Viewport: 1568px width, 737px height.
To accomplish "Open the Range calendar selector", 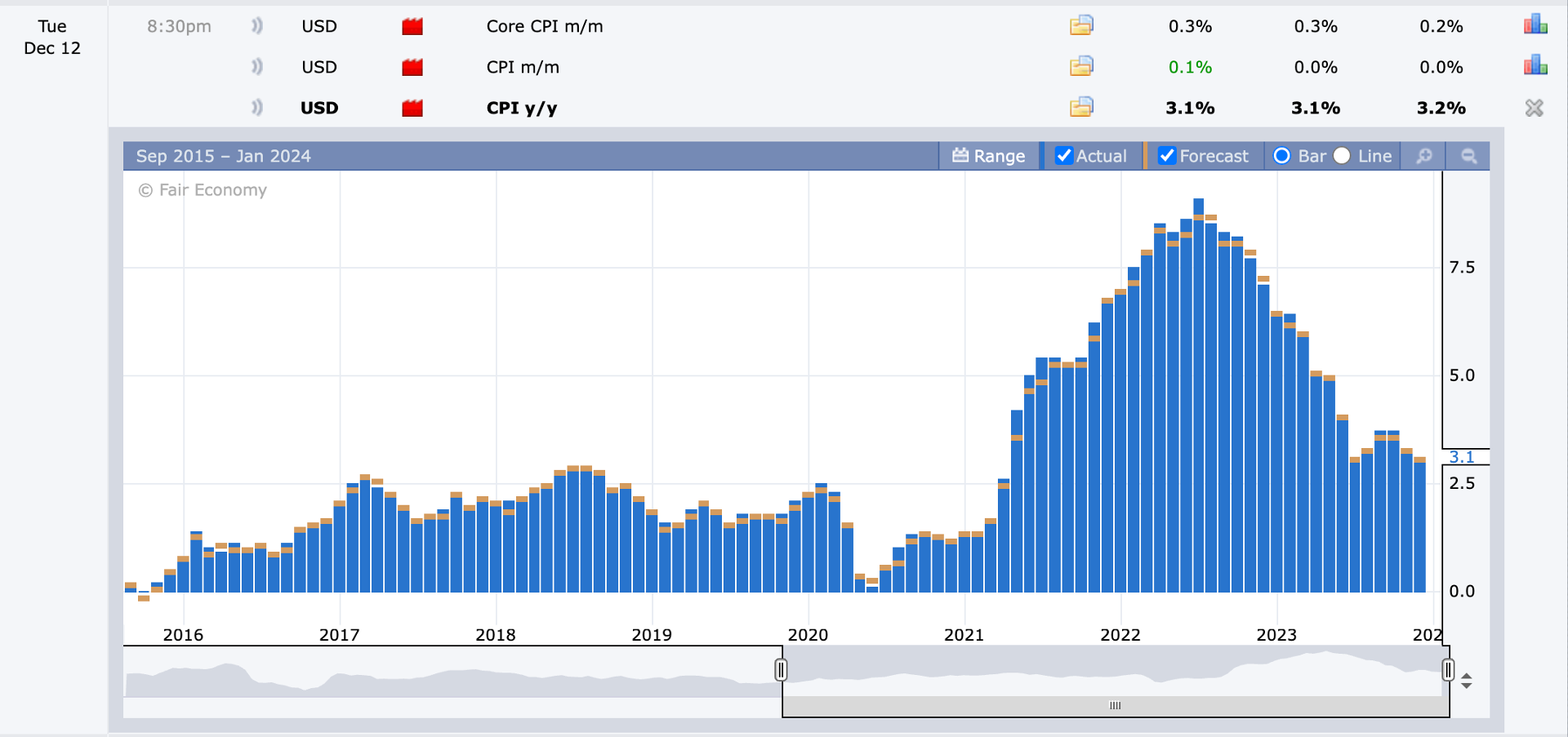I will (989, 156).
